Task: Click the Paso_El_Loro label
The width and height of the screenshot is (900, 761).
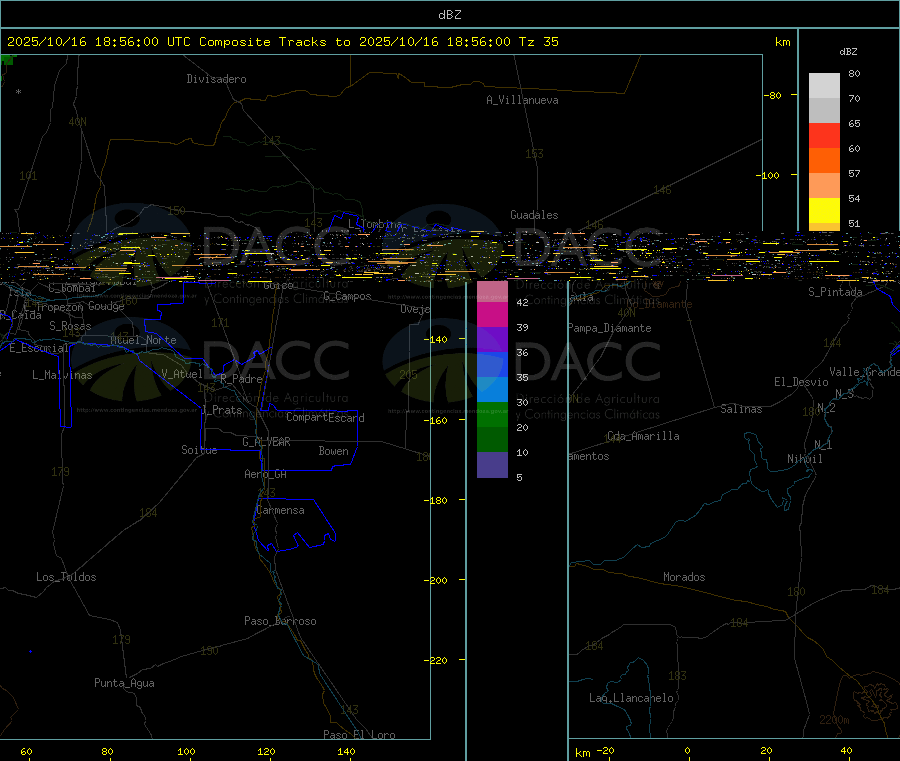Action: [359, 735]
